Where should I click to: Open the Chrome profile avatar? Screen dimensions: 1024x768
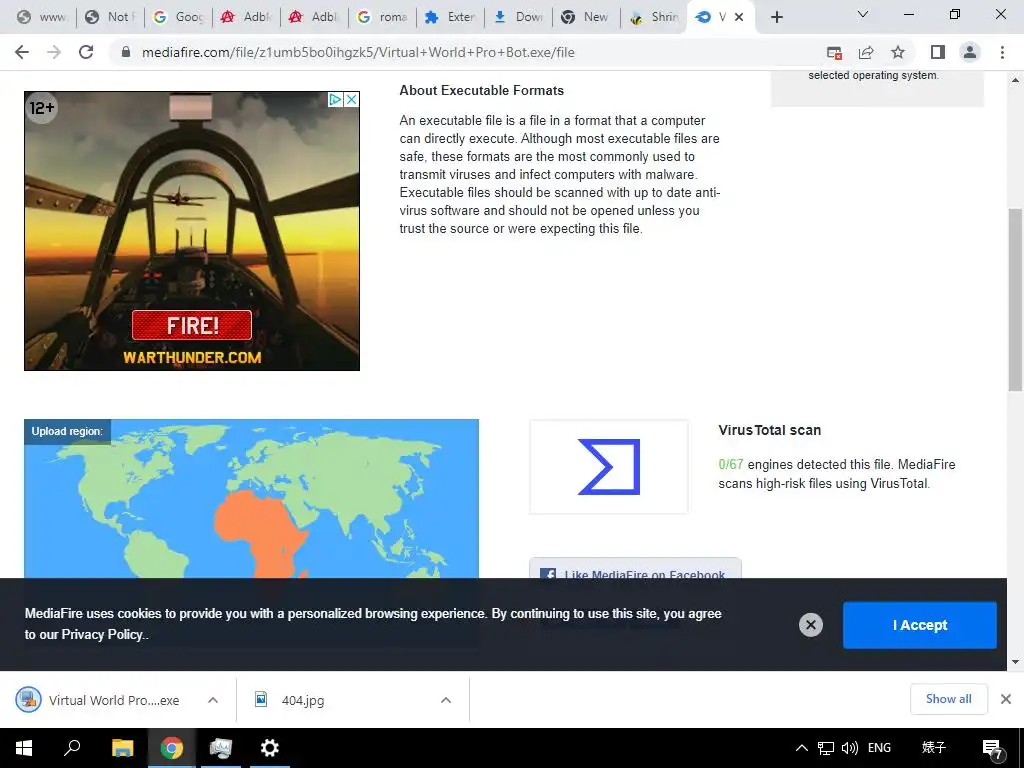(x=970, y=52)
